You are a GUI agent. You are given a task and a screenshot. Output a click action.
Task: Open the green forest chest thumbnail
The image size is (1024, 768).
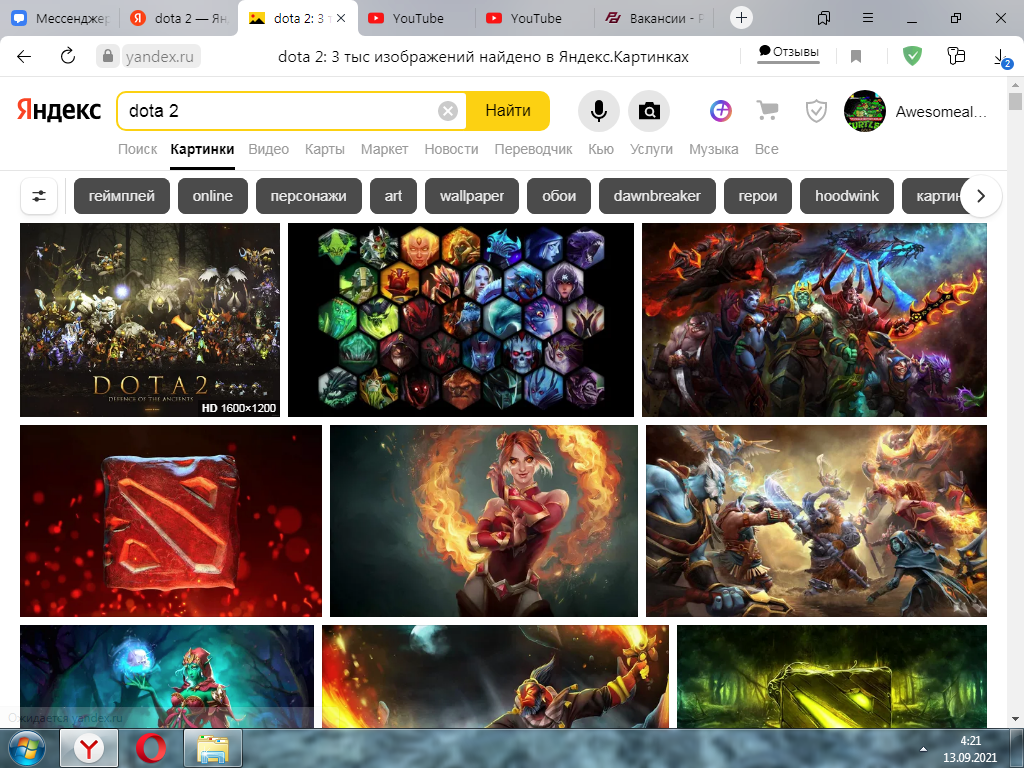pyautogui.click(x=831, y=677)
